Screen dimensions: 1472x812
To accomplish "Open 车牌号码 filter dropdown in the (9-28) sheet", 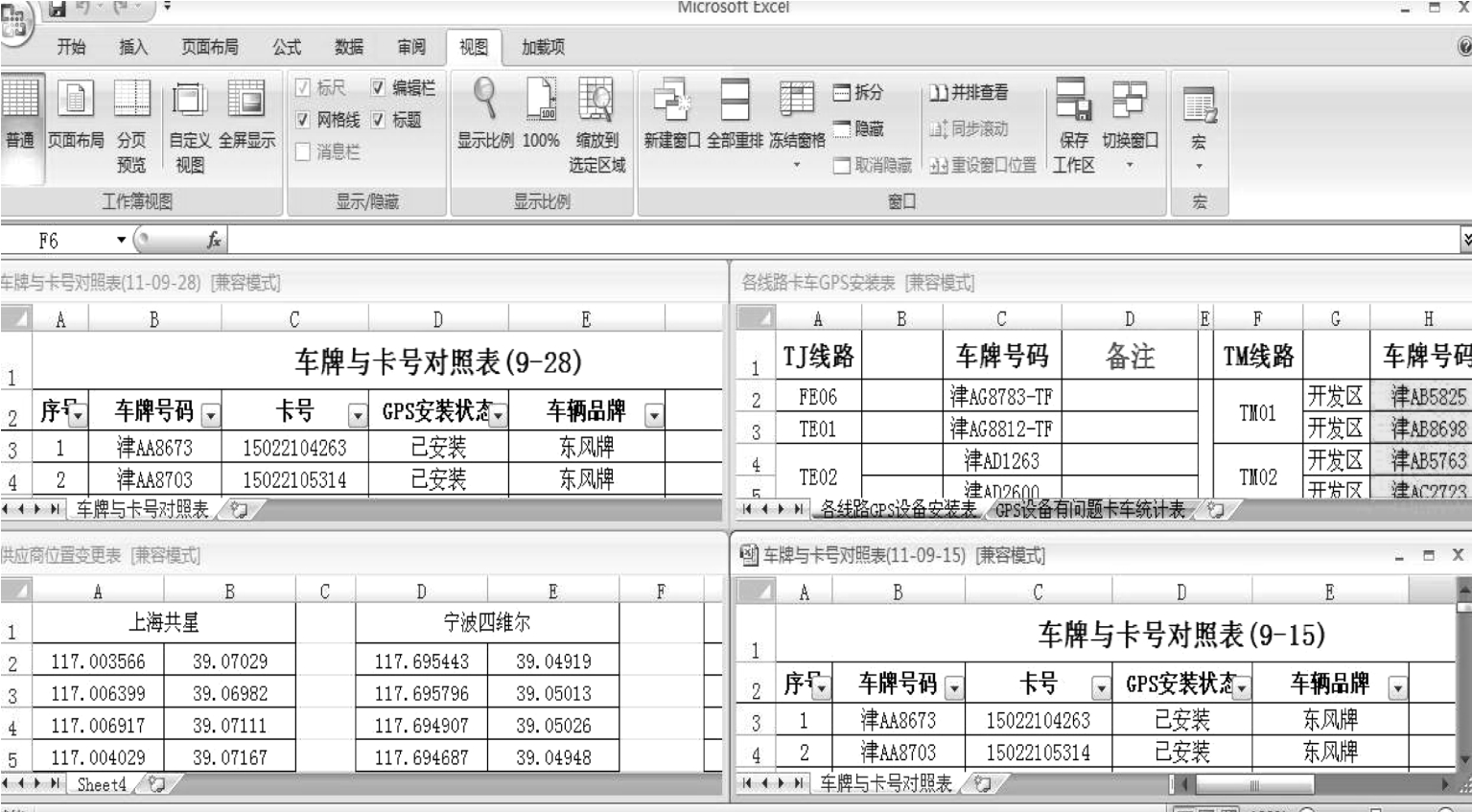I will click(210, 415).
